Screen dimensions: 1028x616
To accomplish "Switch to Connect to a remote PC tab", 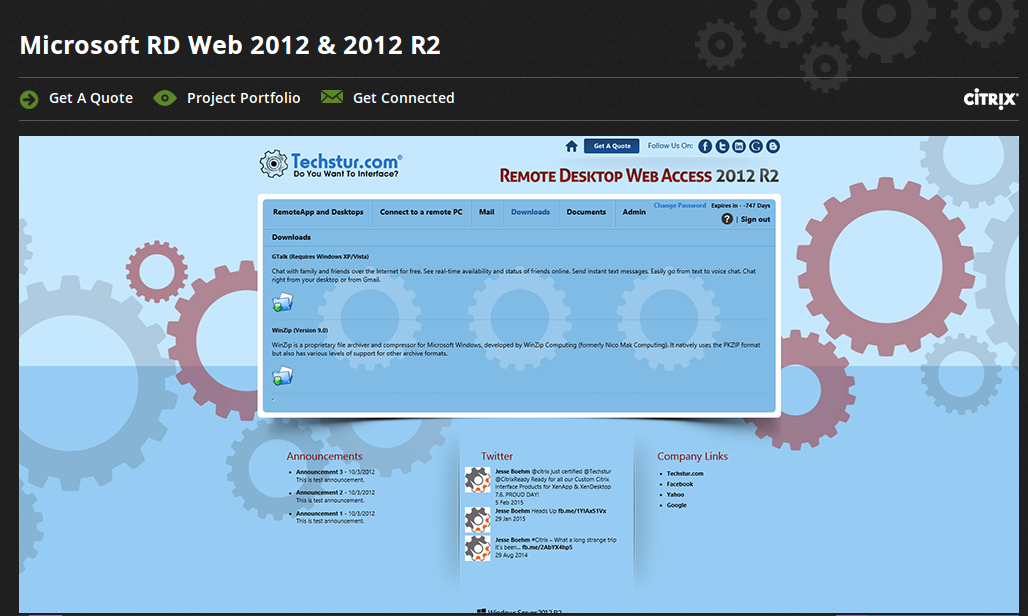I will (x=421, y=212).
